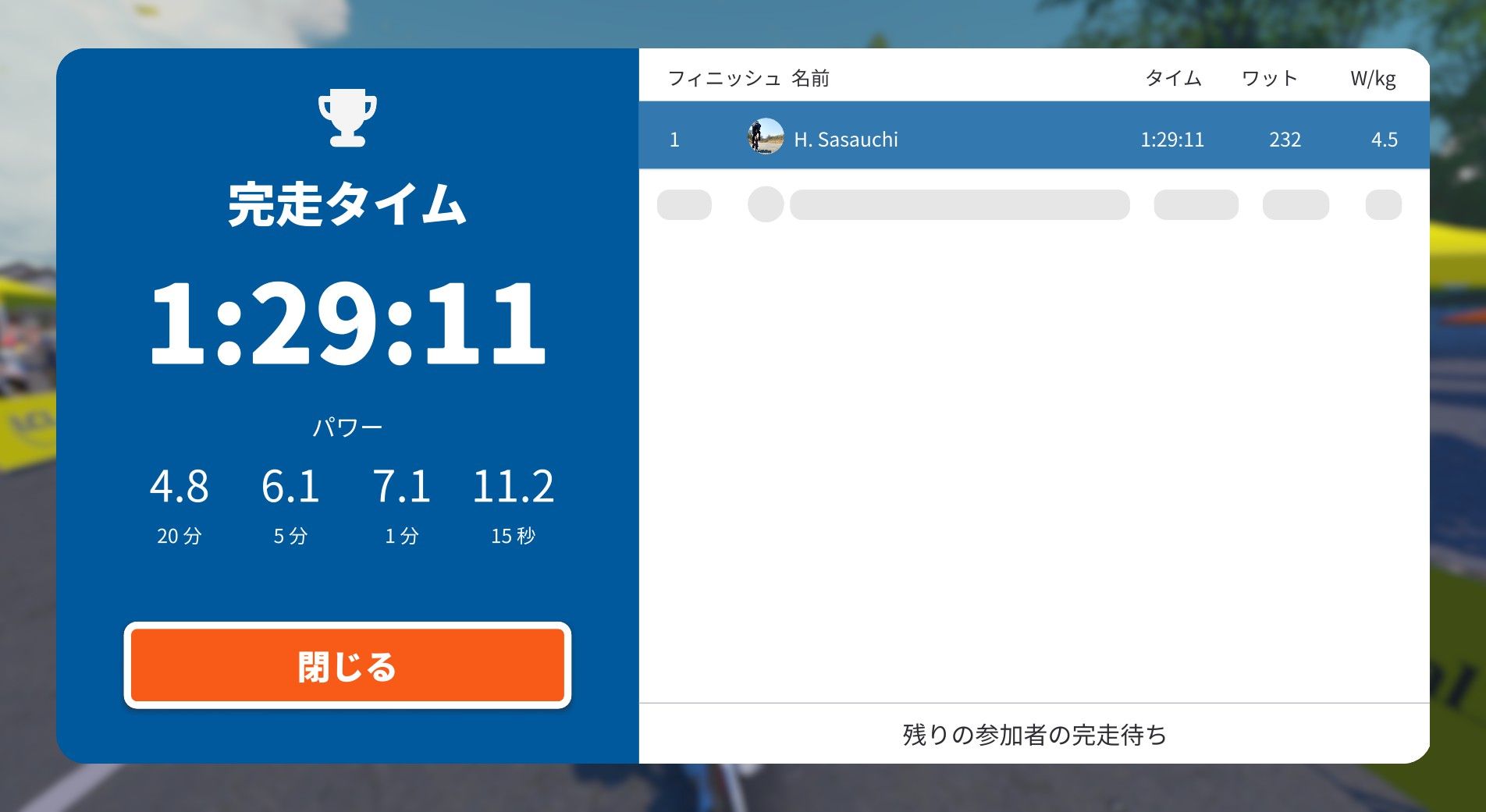Viewport: 1486px width, 812px height.
Task: Click the W/kg column header
Action: pos(1373,78)
